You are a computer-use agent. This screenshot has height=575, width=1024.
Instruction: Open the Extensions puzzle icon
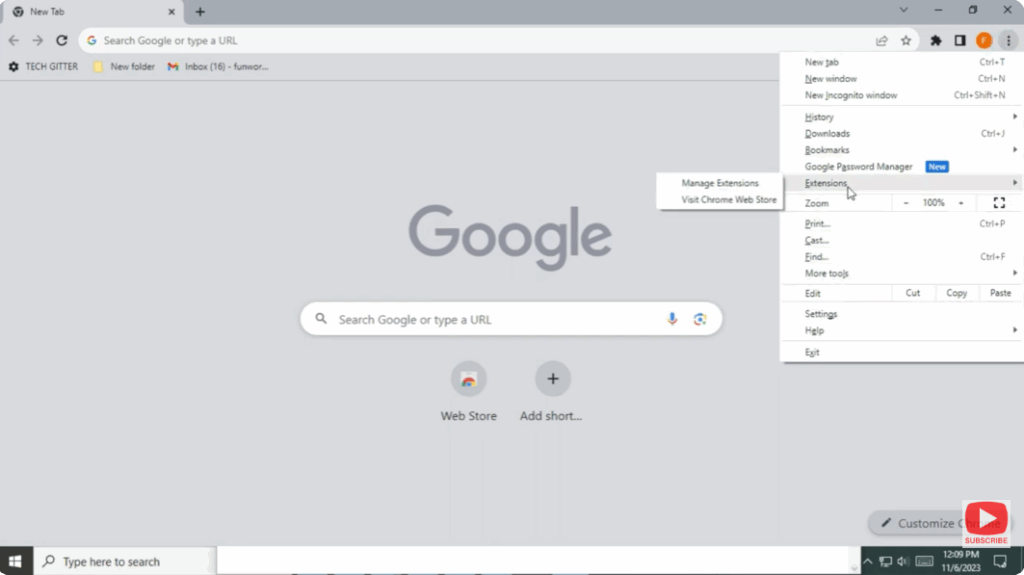[936, 41]
